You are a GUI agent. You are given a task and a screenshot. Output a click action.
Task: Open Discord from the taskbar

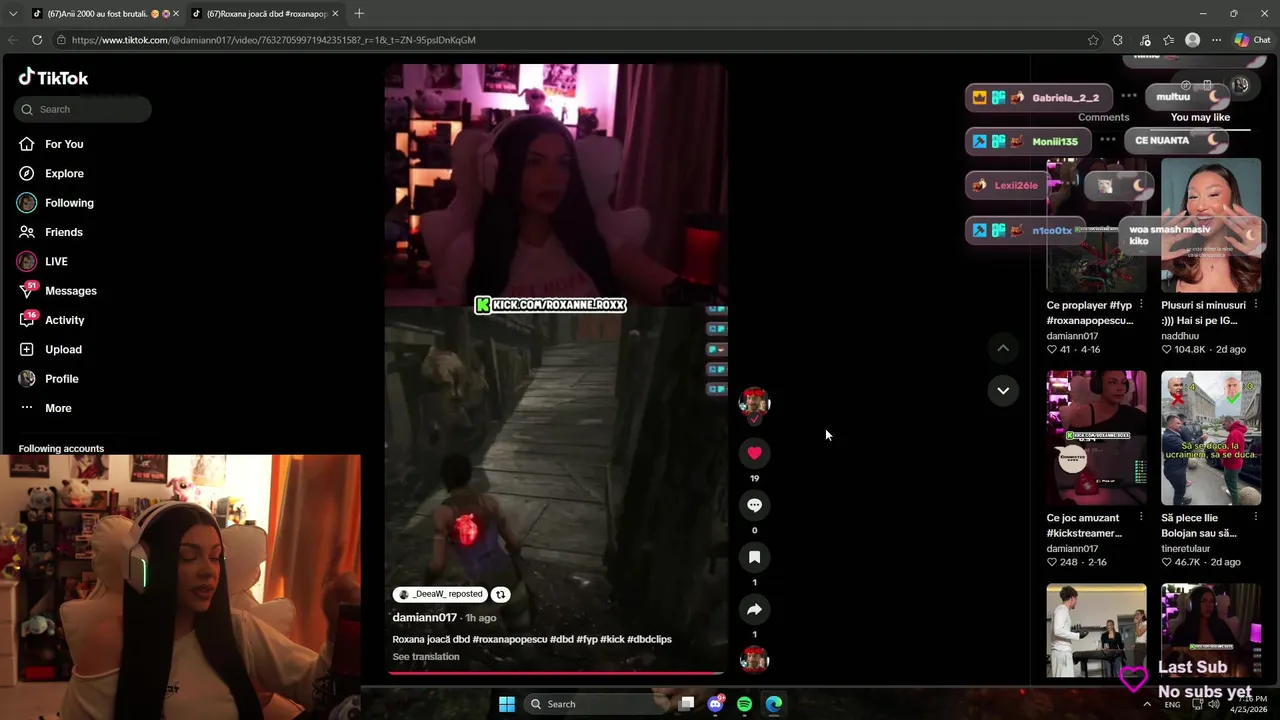pyautogui.click(x=715, y=704)
